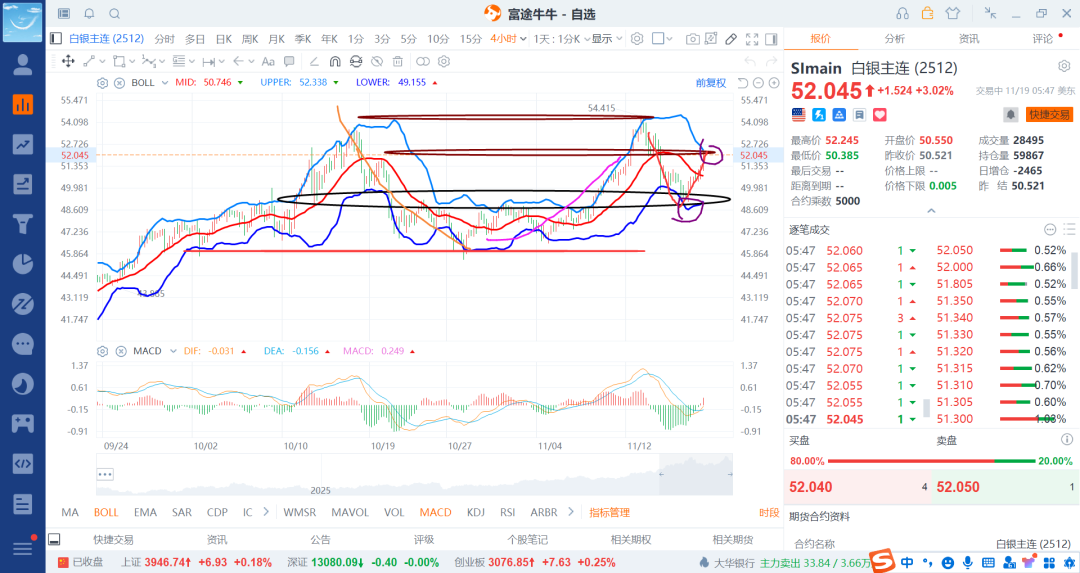The height and width of the screenshot is (573, 1080).
Task: Open the markets trend icon in the sidebar
Action: click(23, 144)
